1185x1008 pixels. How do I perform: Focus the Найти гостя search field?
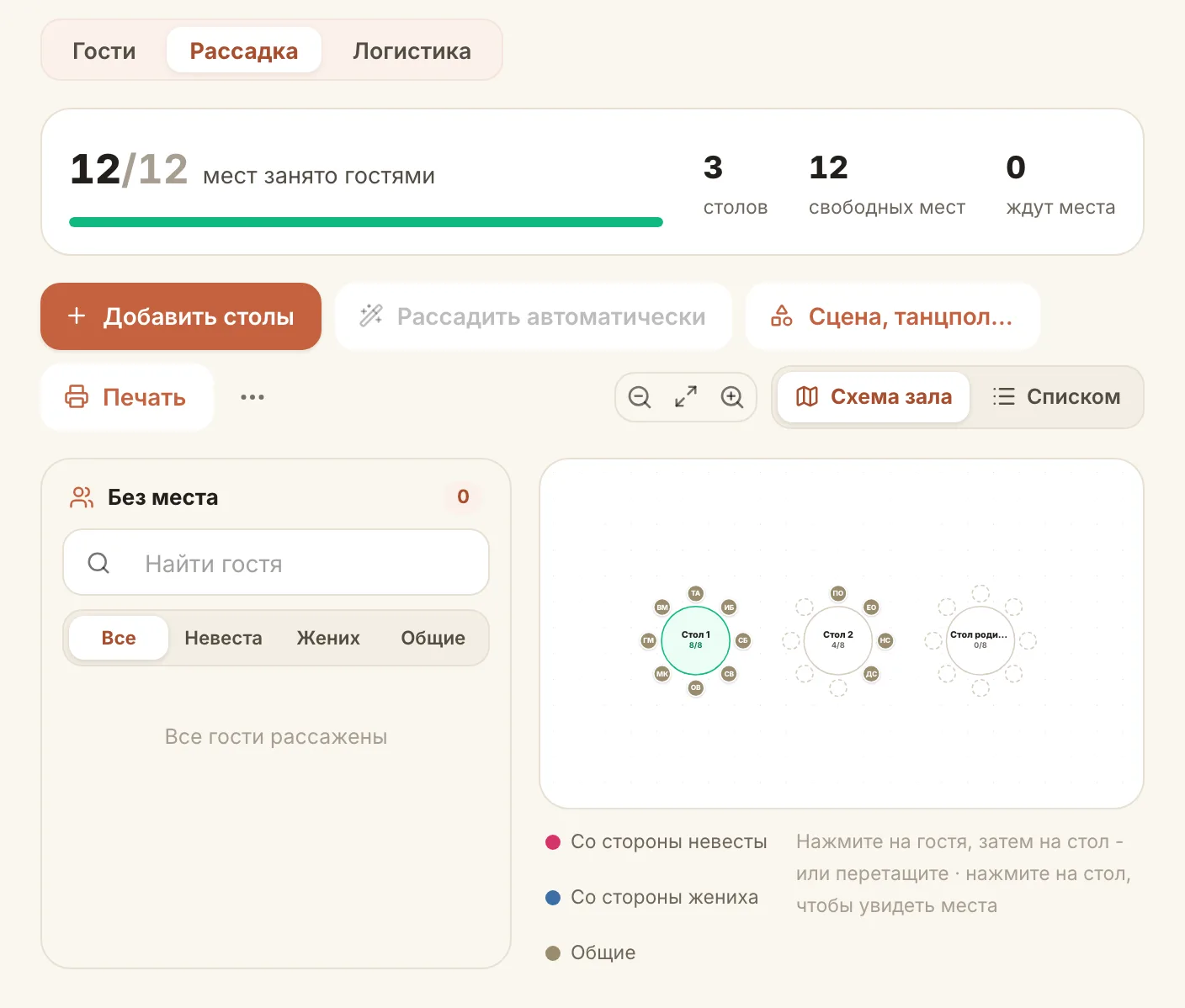276,562
